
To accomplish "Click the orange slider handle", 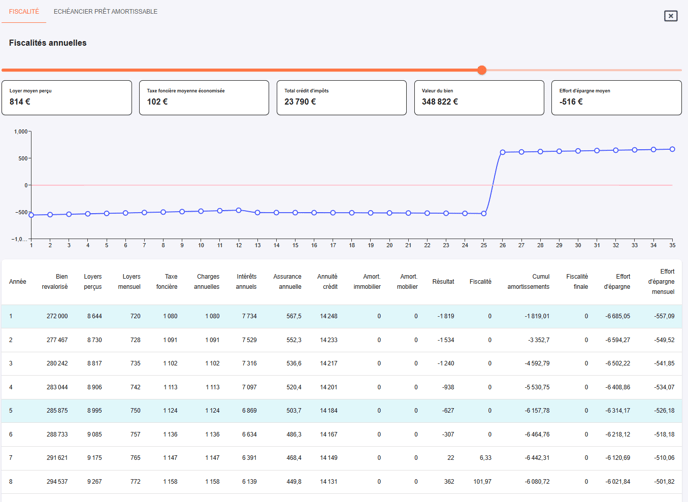I will coord(482,70).
